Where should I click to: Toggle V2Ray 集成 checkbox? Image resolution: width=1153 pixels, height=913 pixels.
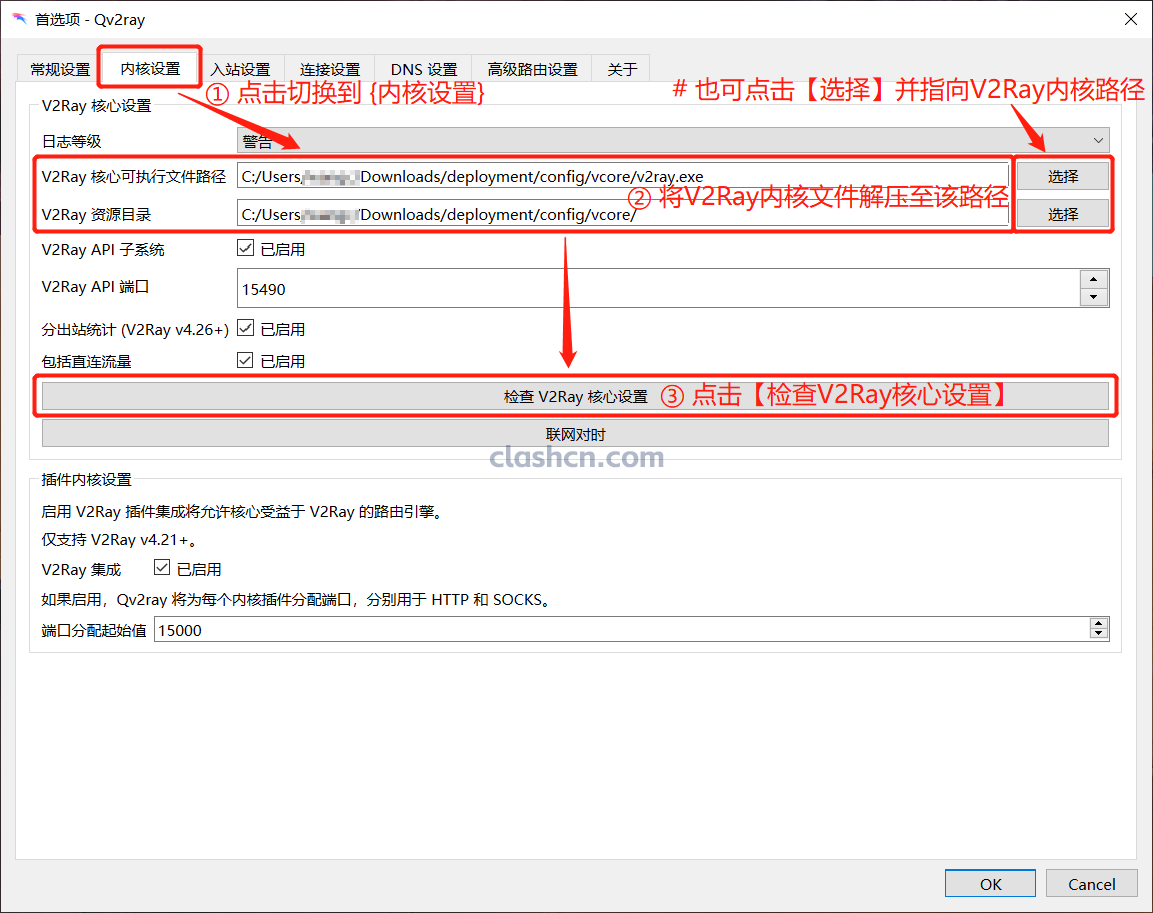click(x=162, y=568)
